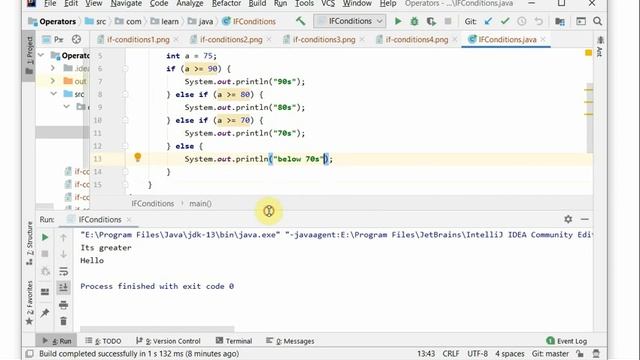Viewport: 640px width, 360px height.
Task: Close the IFConditions tab in the Run panel
Action: coord(129,220)
